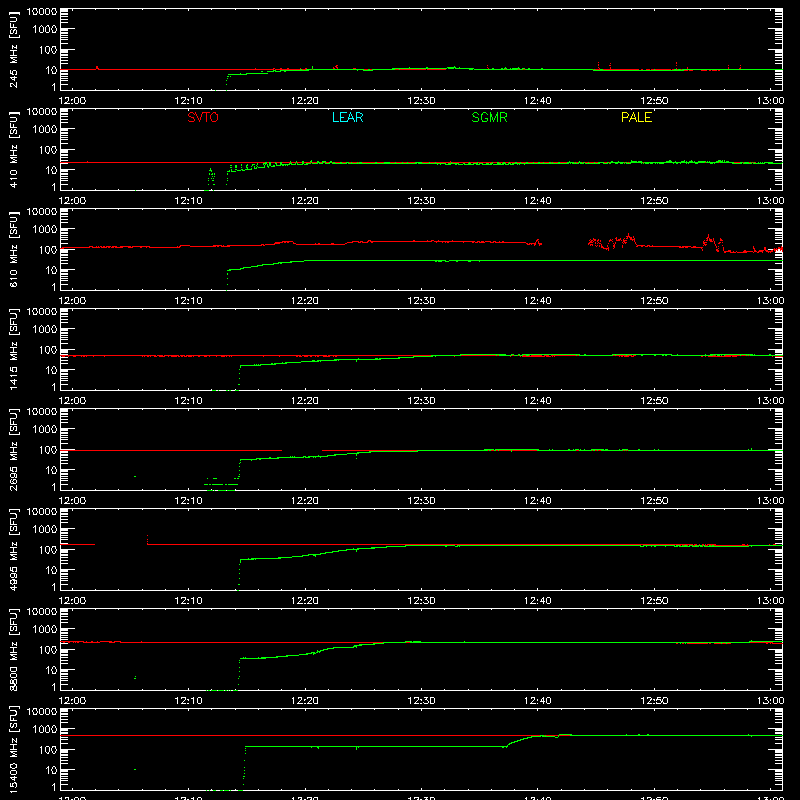Click the green 410 MHz spike near 12:12

(x=211, y=177)
